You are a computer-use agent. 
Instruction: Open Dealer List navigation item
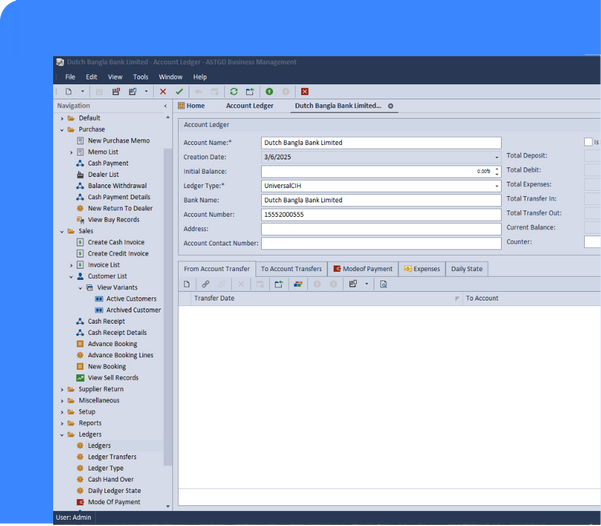[x=103, y=175]
